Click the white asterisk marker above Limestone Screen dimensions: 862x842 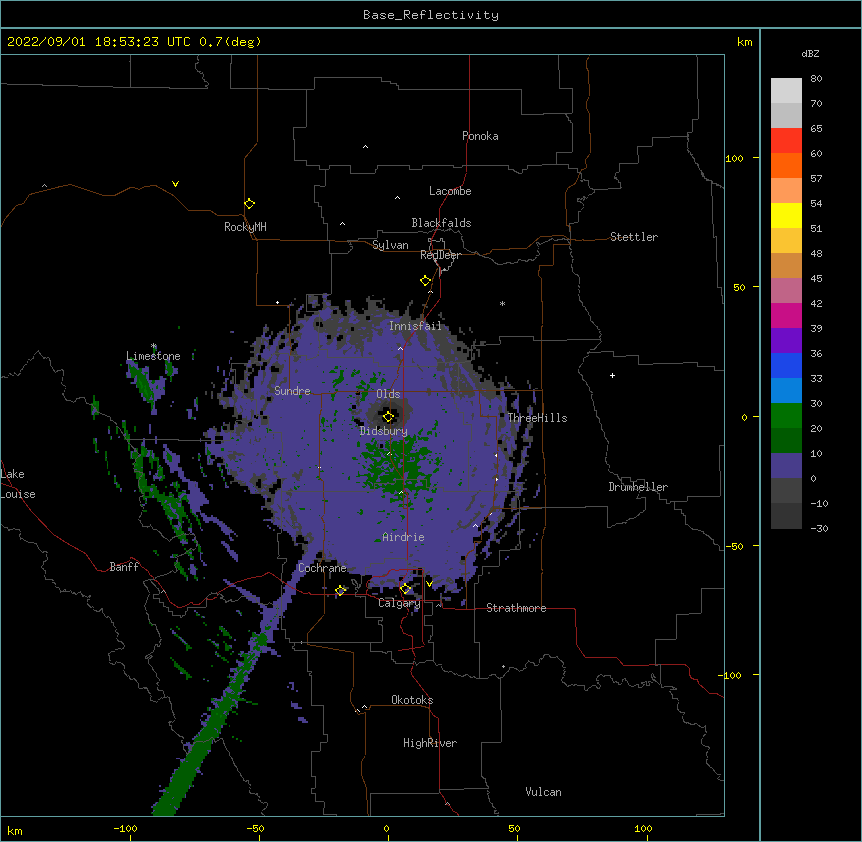coord(154,346)
